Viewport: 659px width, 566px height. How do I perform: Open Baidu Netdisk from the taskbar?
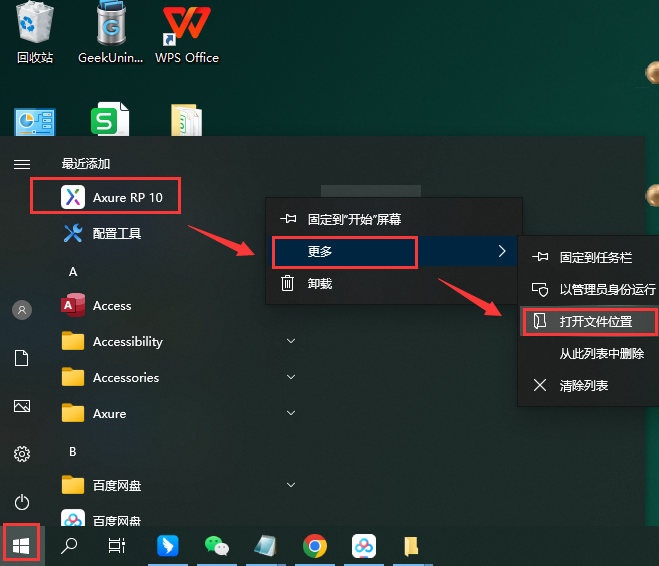click(364, 546)
